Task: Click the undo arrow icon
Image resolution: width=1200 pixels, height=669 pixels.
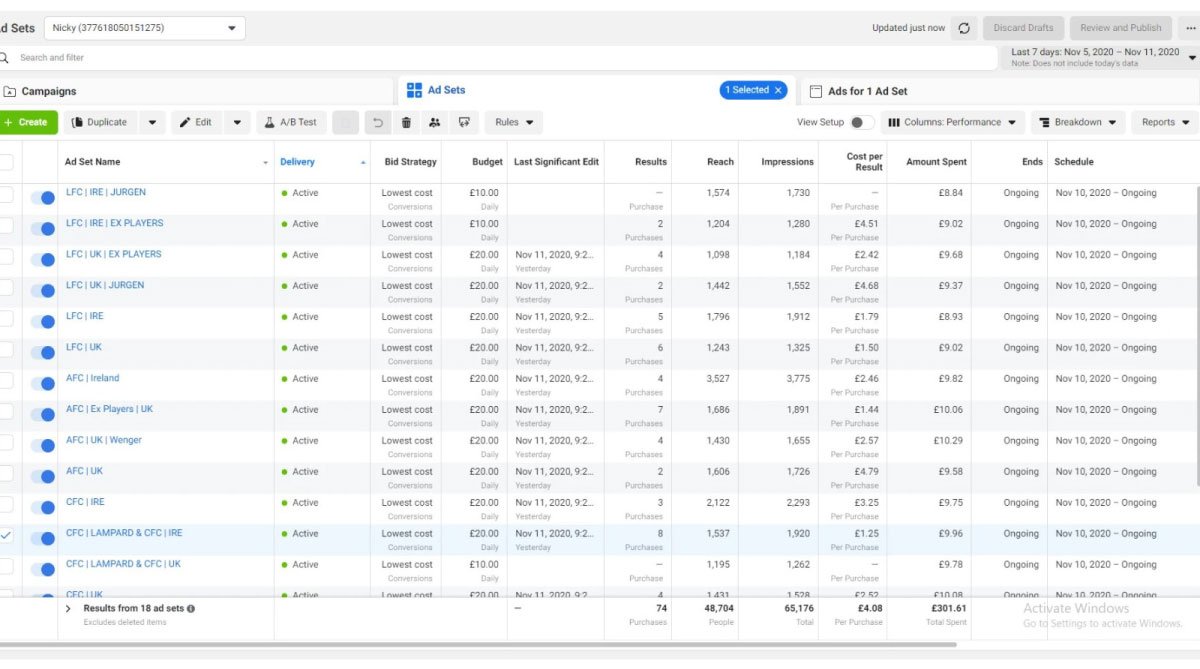Action: [x=377, y=123]
